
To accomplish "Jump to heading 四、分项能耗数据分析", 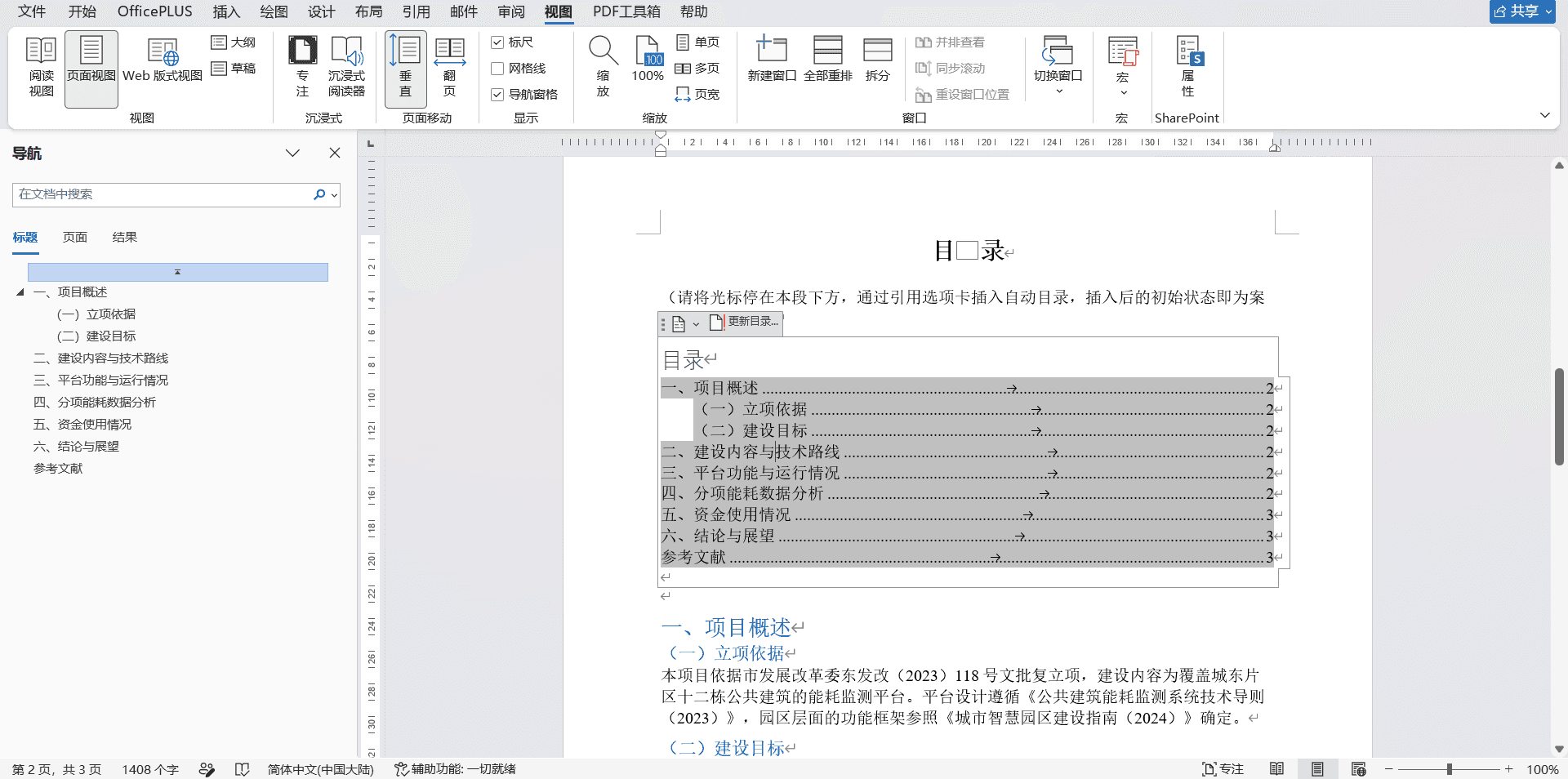I will coord(95,403).
